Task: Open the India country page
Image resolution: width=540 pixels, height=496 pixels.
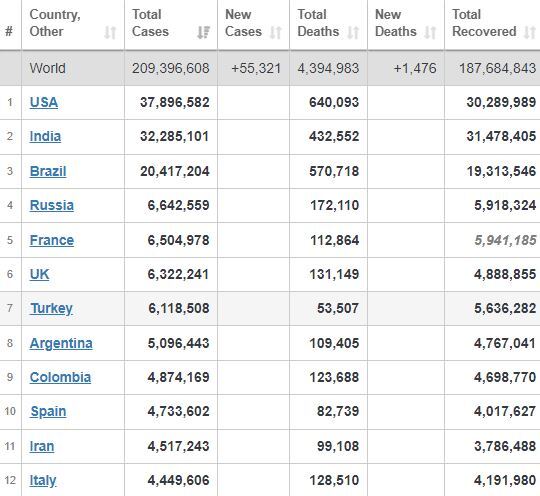Action: coord(45,136)
